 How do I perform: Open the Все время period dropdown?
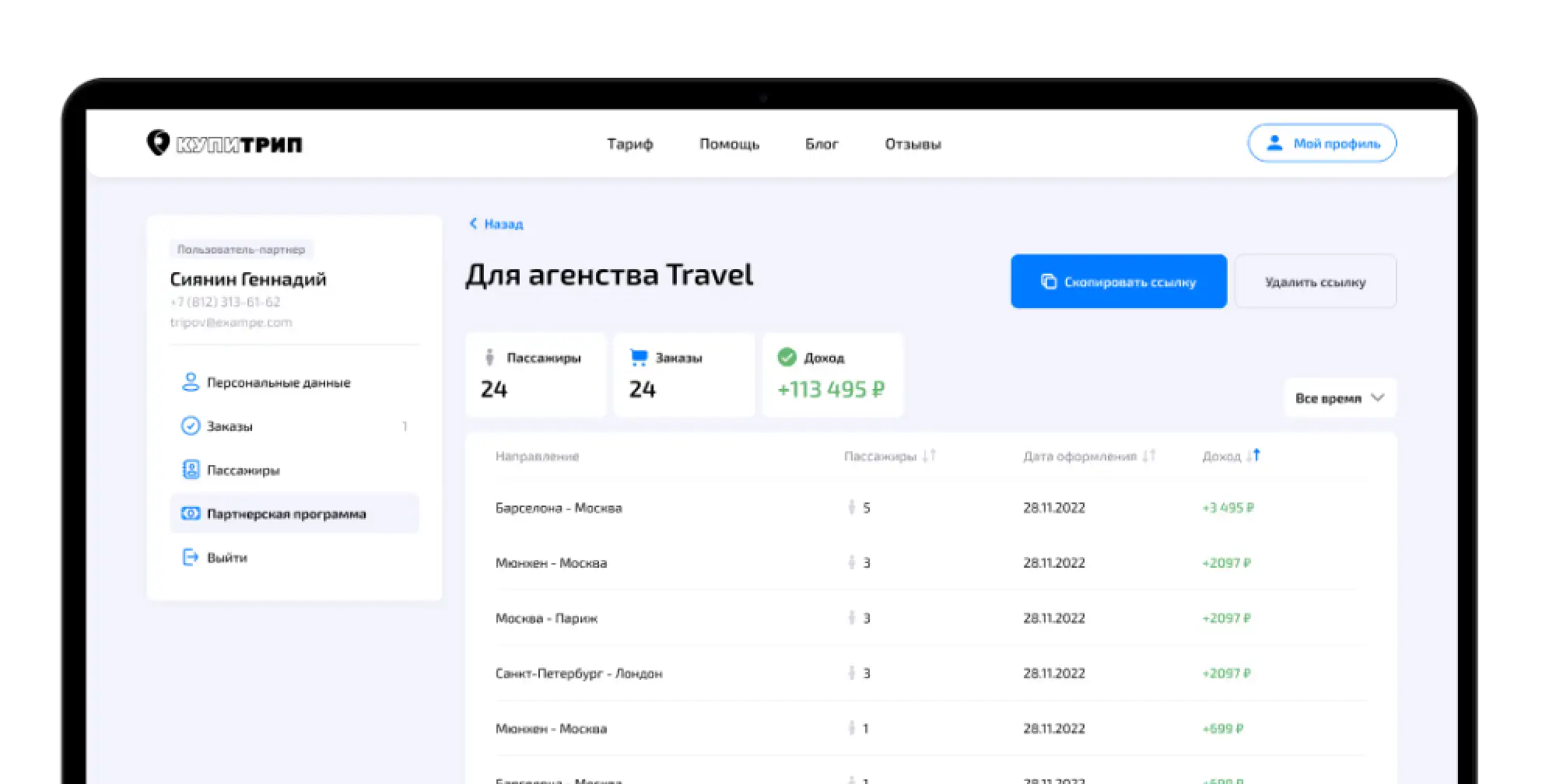pos(1340,398)
